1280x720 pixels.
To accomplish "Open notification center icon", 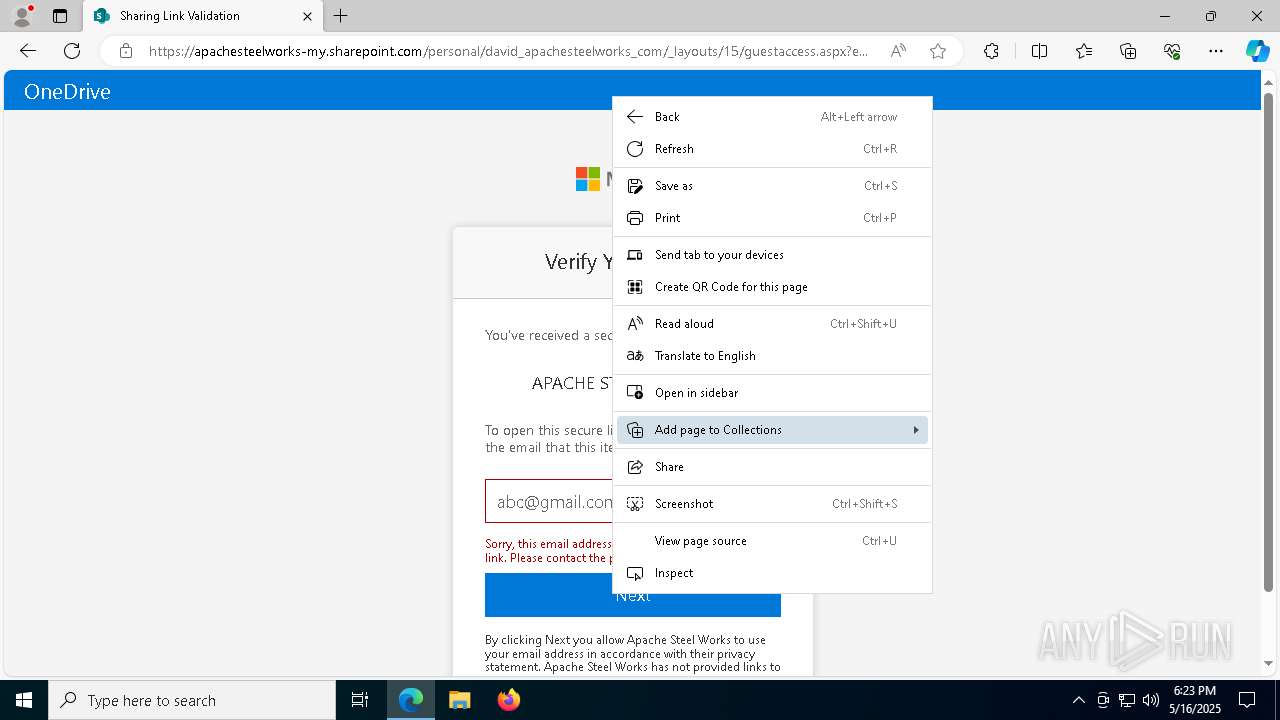I will (1247, 700).
